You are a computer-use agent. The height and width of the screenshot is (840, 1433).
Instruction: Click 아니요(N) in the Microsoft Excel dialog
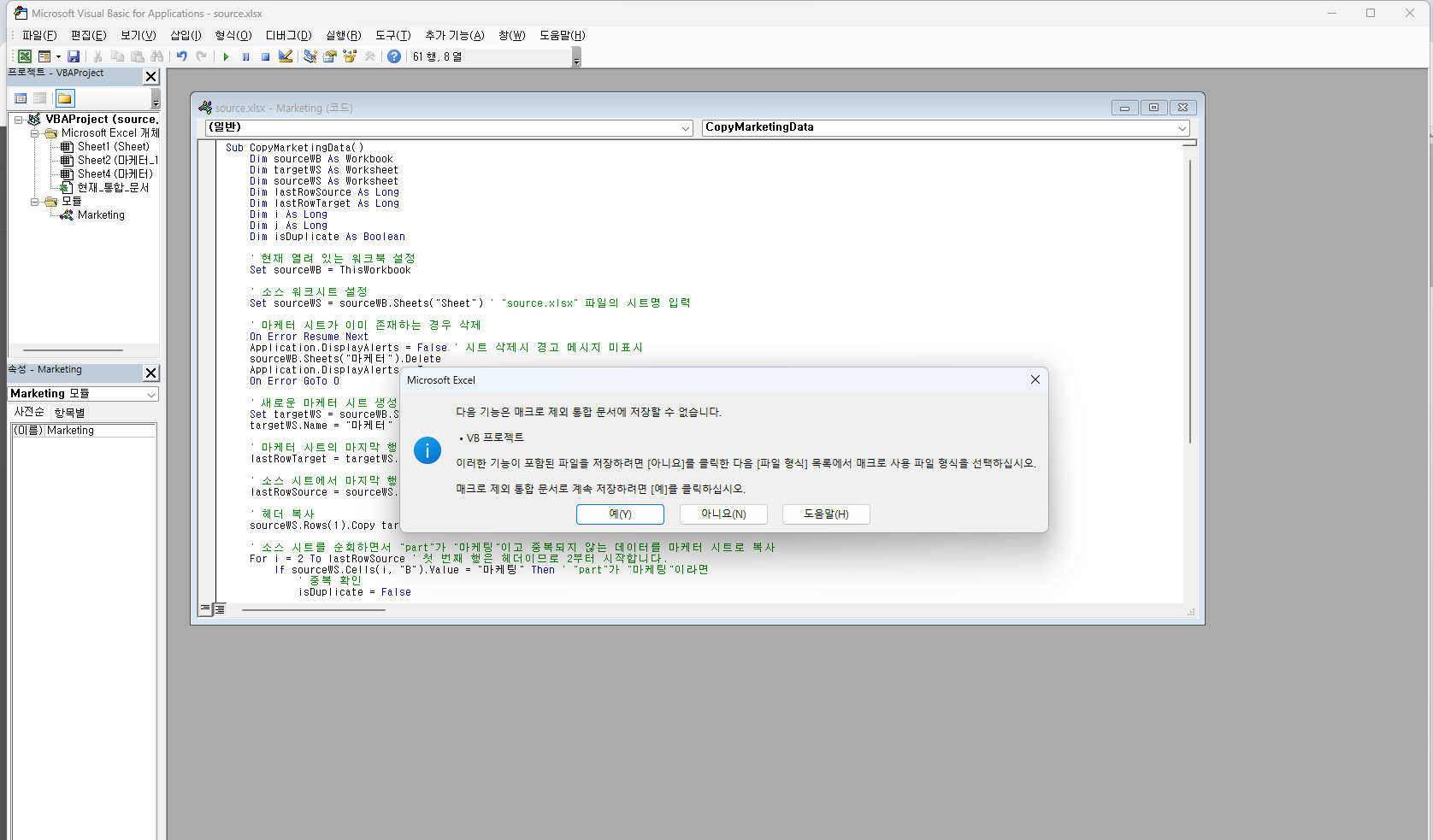723,514
